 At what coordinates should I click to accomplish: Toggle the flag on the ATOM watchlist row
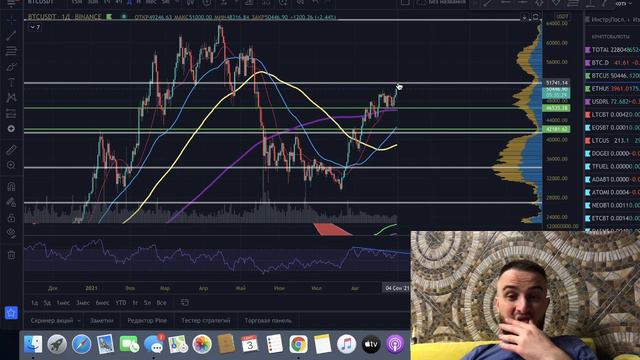point(588,192)
